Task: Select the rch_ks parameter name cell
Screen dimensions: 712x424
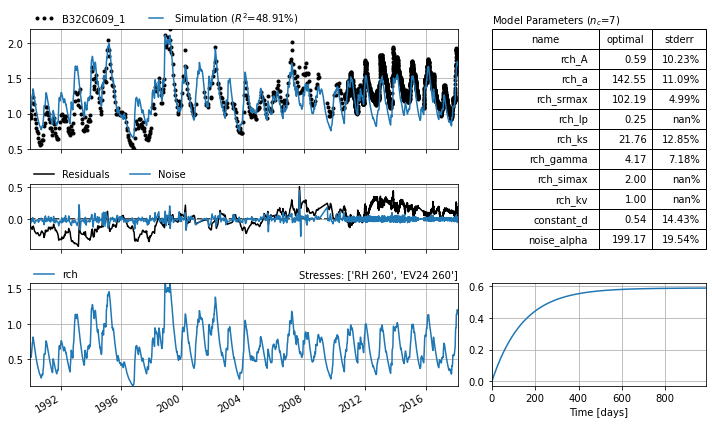Action: point(546,139)
